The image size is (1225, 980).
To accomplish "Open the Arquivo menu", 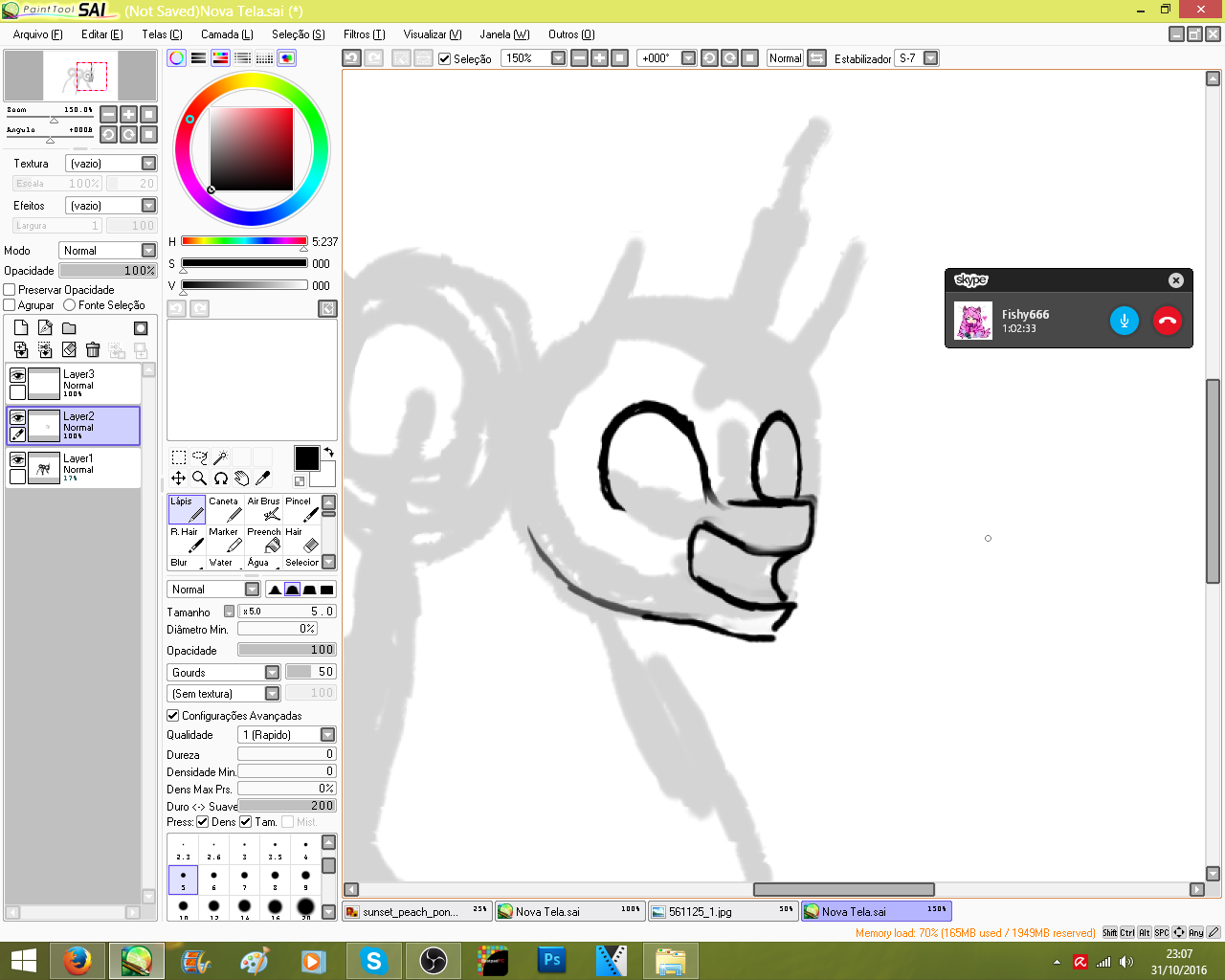I will (38, 34).
